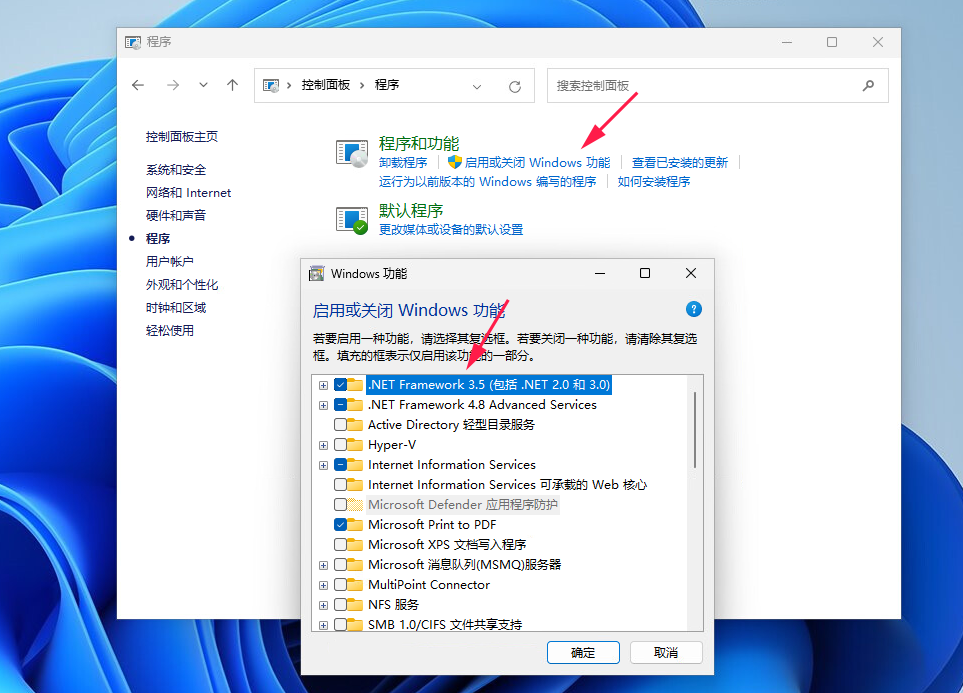The height and width of the screenshot is (693, 963).
Task: Open the 程序和功能 heading link
Action: (419, 144)
